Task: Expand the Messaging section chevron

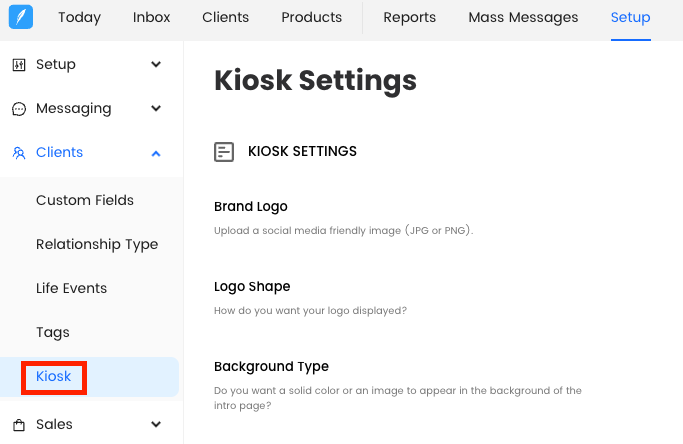Action: pos(156,109)
